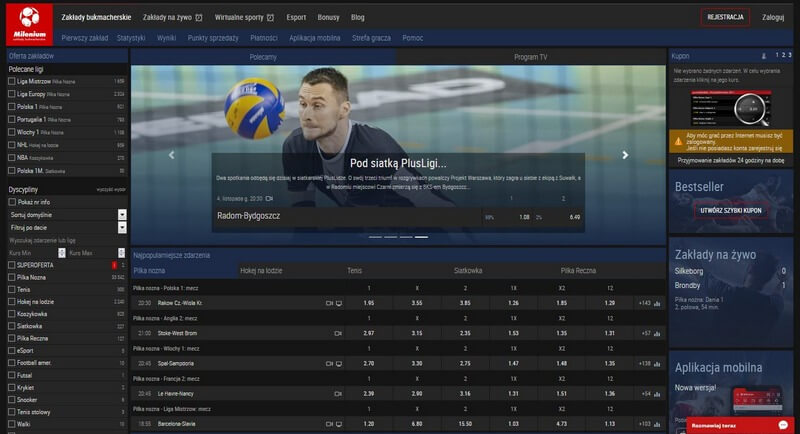Select the last carousel indicator dash
The image size is (800, 434).
[421, 237]
